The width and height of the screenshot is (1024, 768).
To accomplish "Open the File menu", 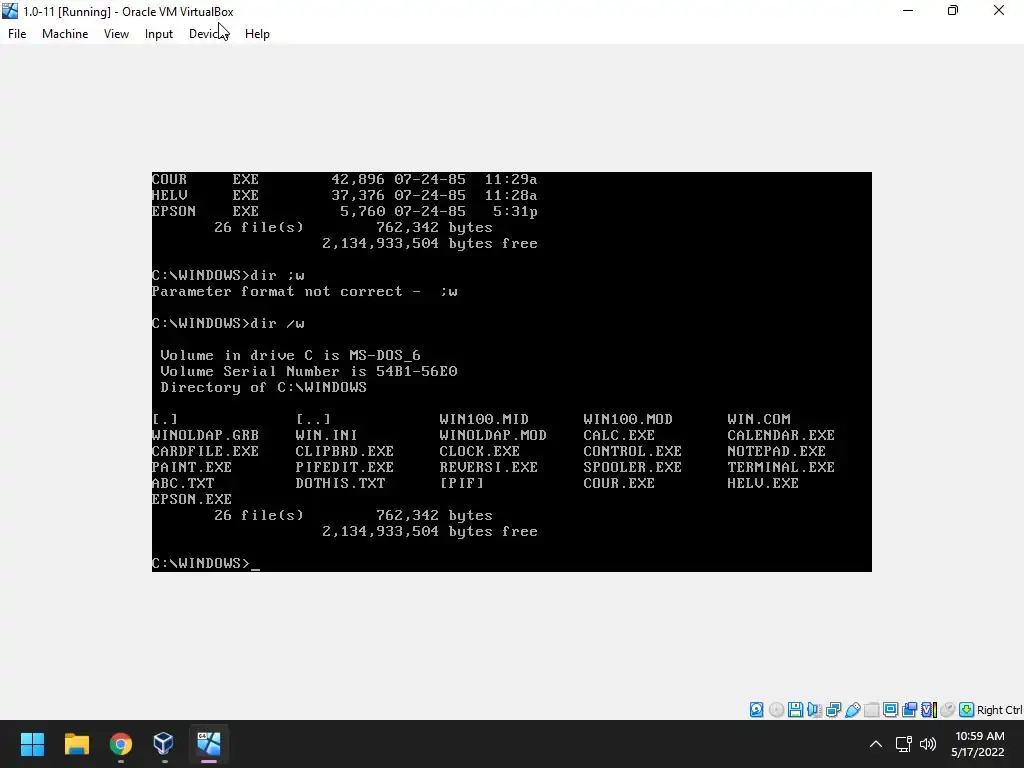I will point(17,34).
